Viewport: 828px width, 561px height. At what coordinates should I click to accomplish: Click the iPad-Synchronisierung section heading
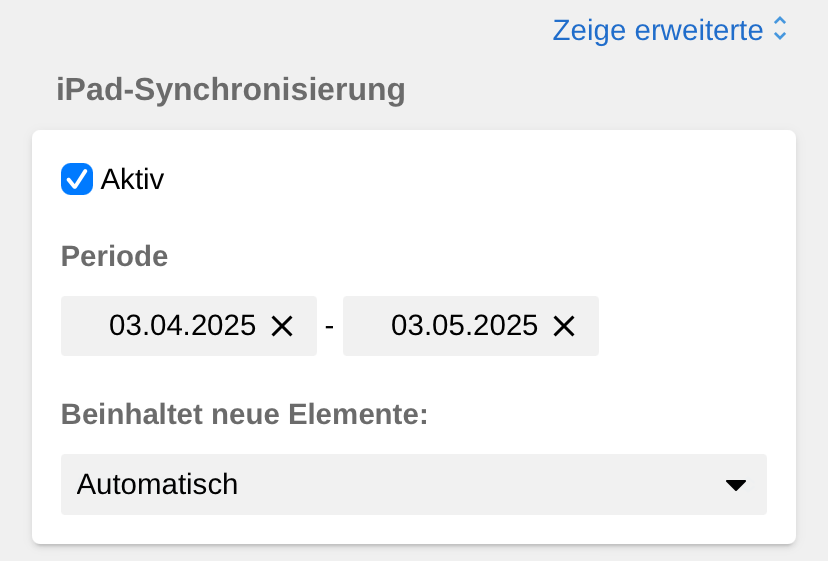pos(231,90)
